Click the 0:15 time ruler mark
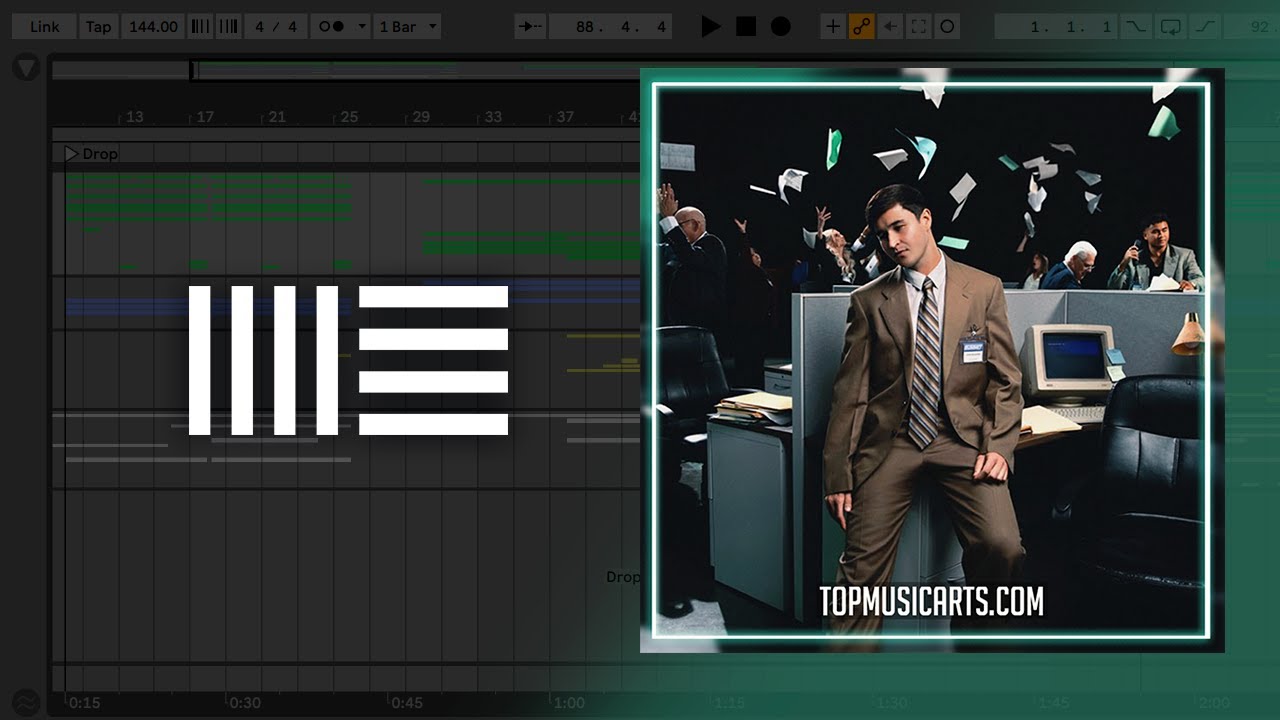 (x=84, y=703)
